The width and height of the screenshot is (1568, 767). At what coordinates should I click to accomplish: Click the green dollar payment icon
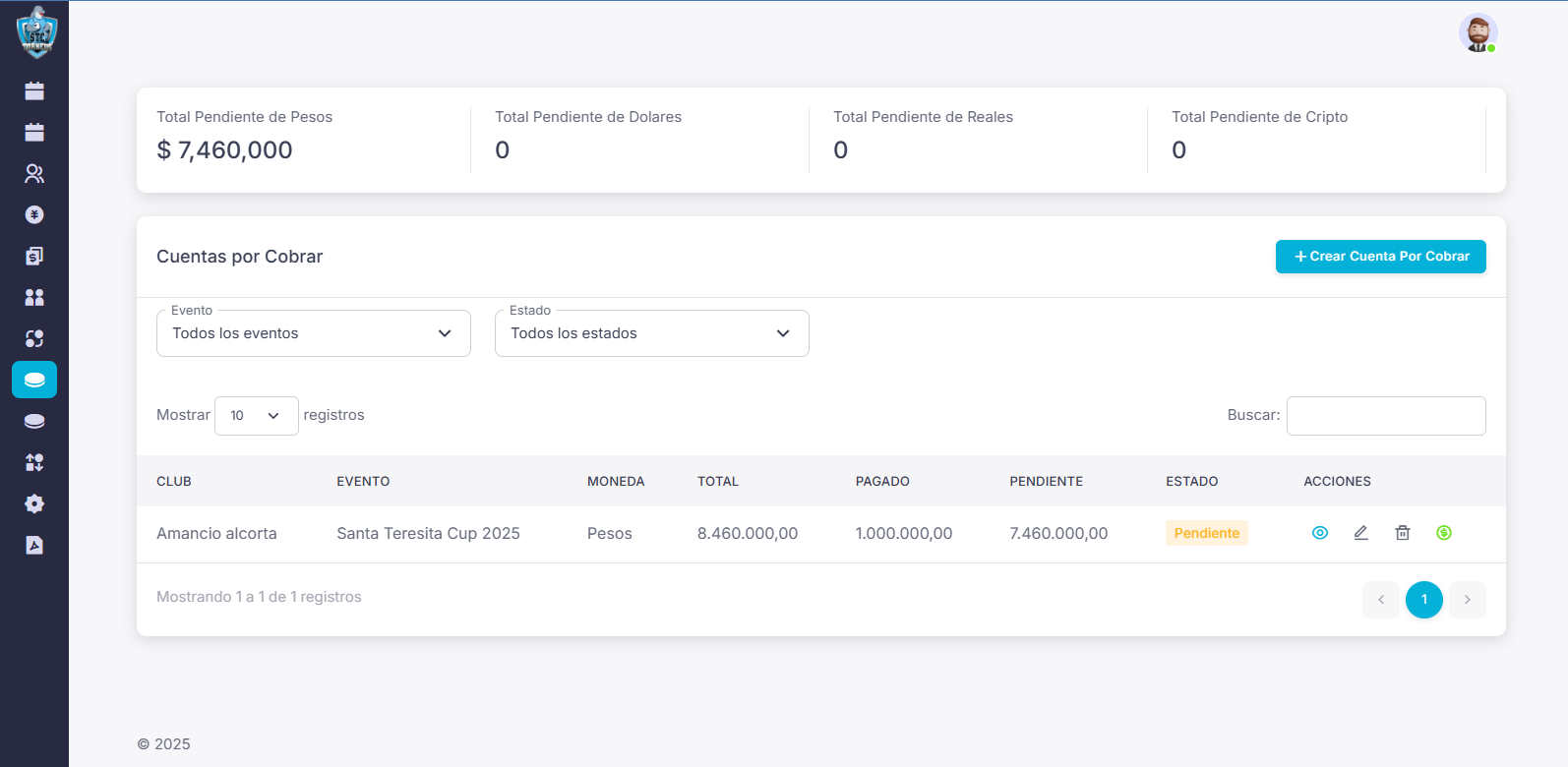tap(1443, 533)
